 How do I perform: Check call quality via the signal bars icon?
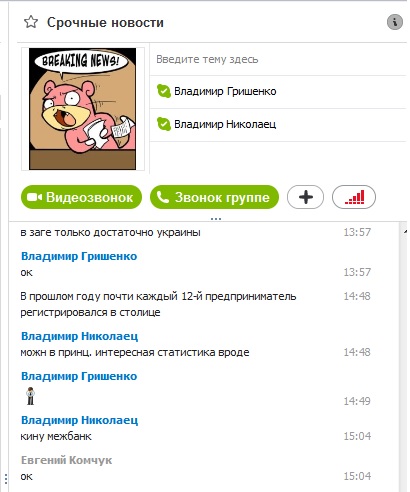(354, 197)
